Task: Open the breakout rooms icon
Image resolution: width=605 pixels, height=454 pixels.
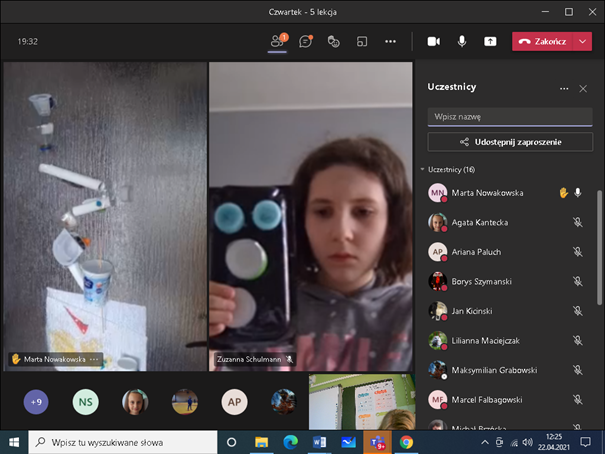Action: click(x=362, y=42)
